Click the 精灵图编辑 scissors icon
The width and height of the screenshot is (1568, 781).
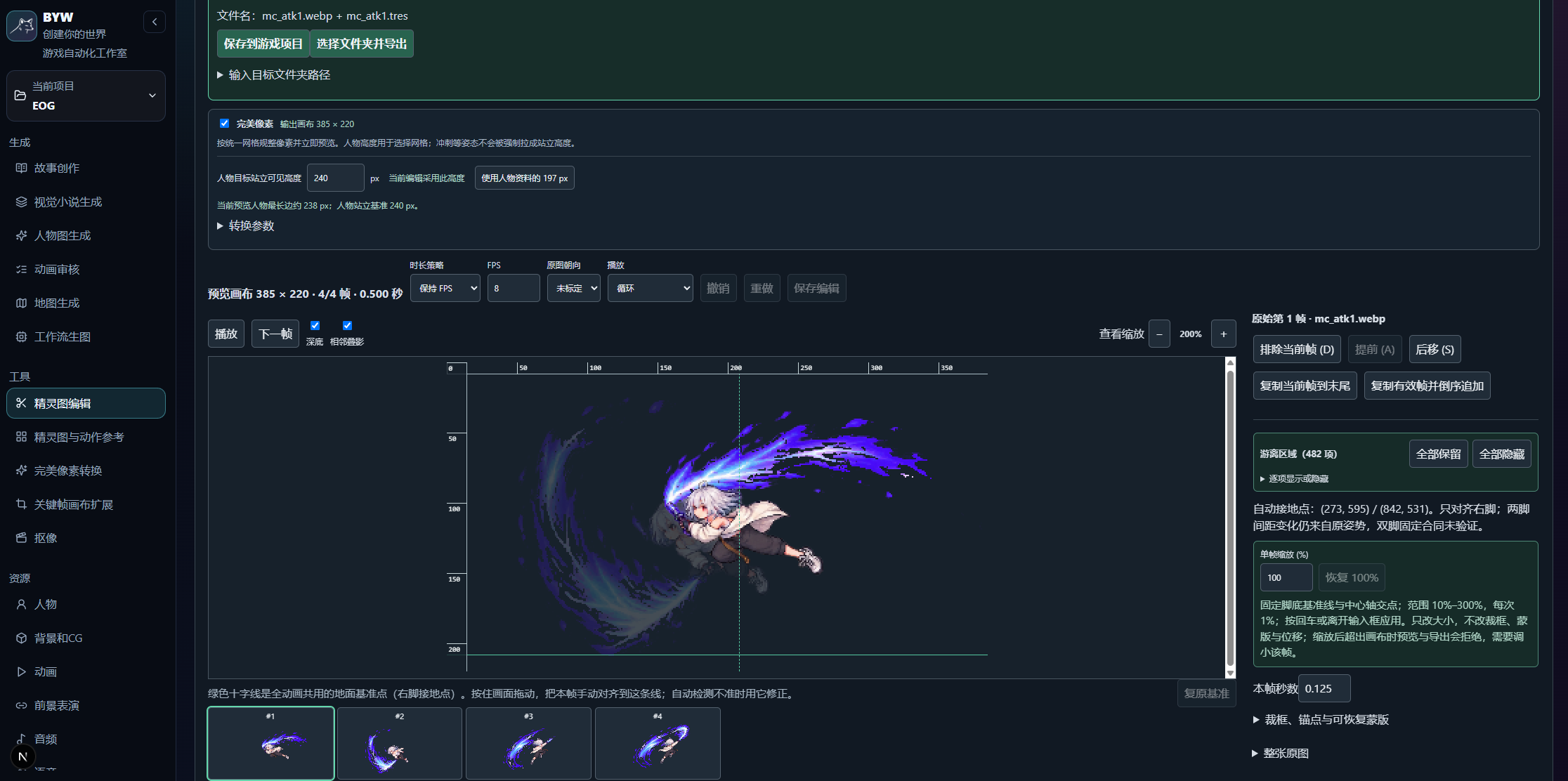pyautogui.click(x=21, y=403)
